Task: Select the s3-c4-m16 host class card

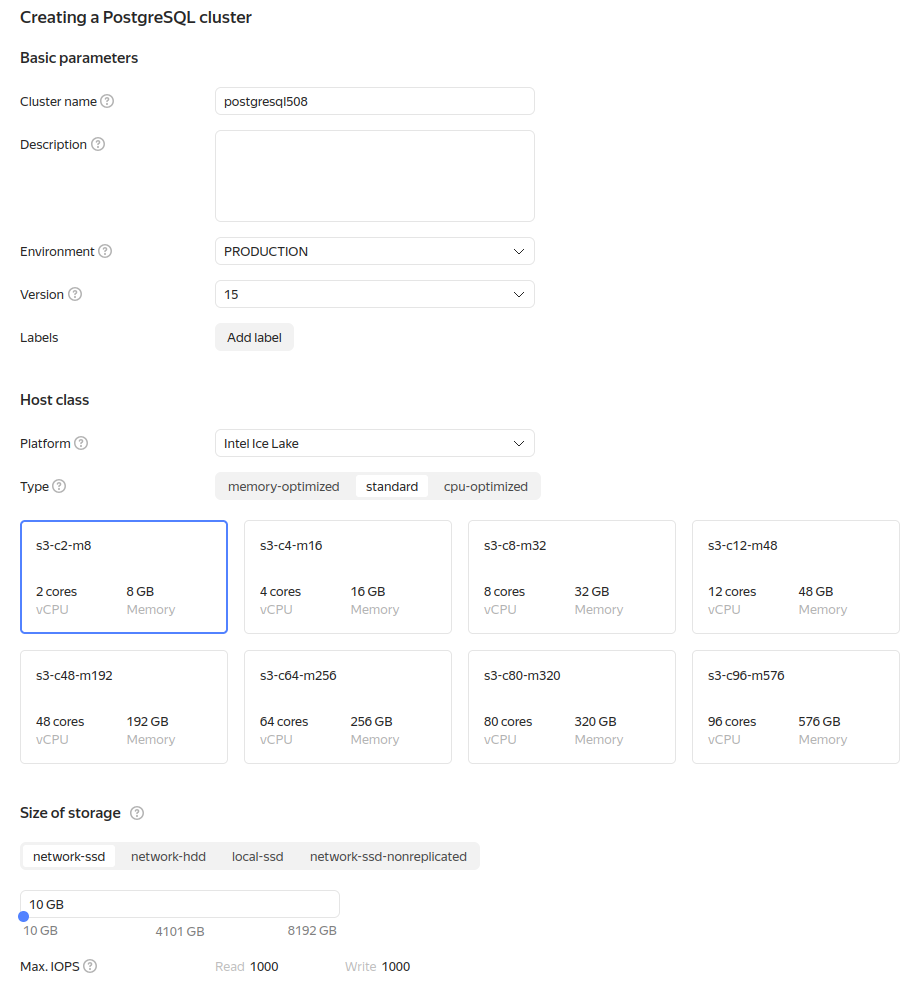Action: 347,577
